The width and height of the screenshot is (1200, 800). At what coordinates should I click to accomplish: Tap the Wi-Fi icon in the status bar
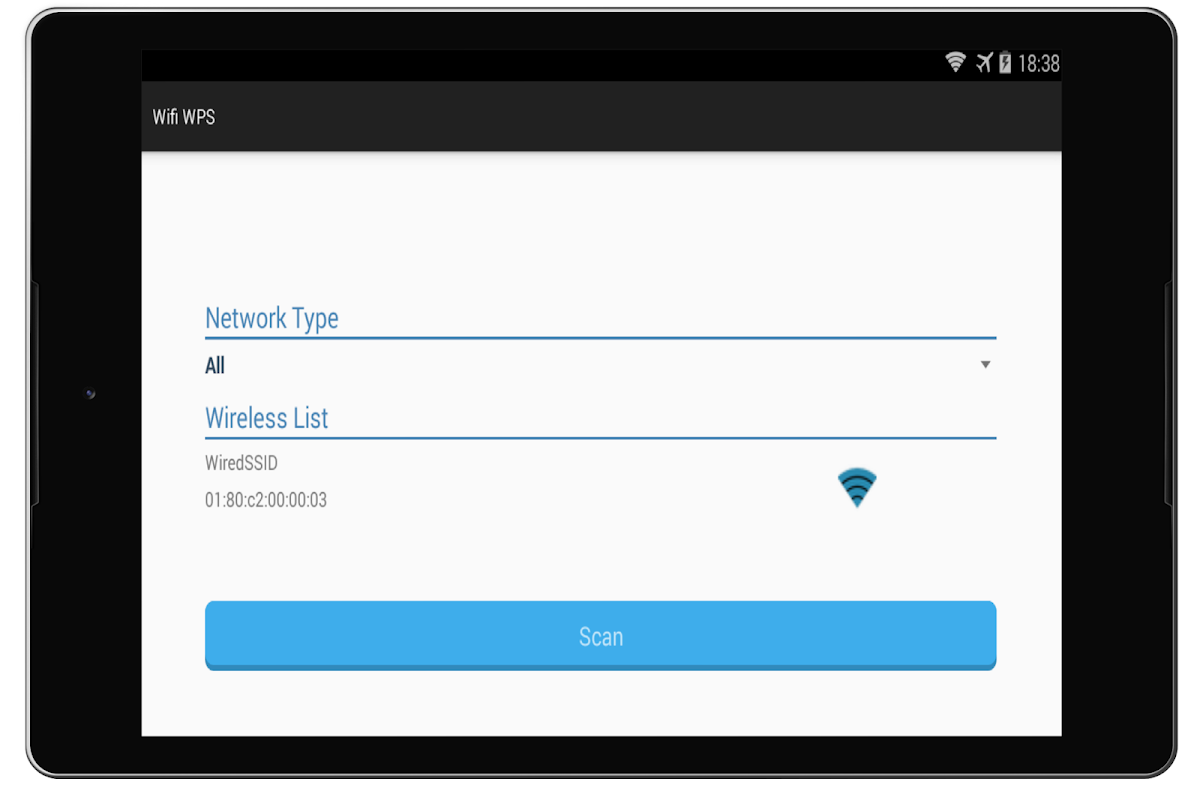[x=955, y=63]
